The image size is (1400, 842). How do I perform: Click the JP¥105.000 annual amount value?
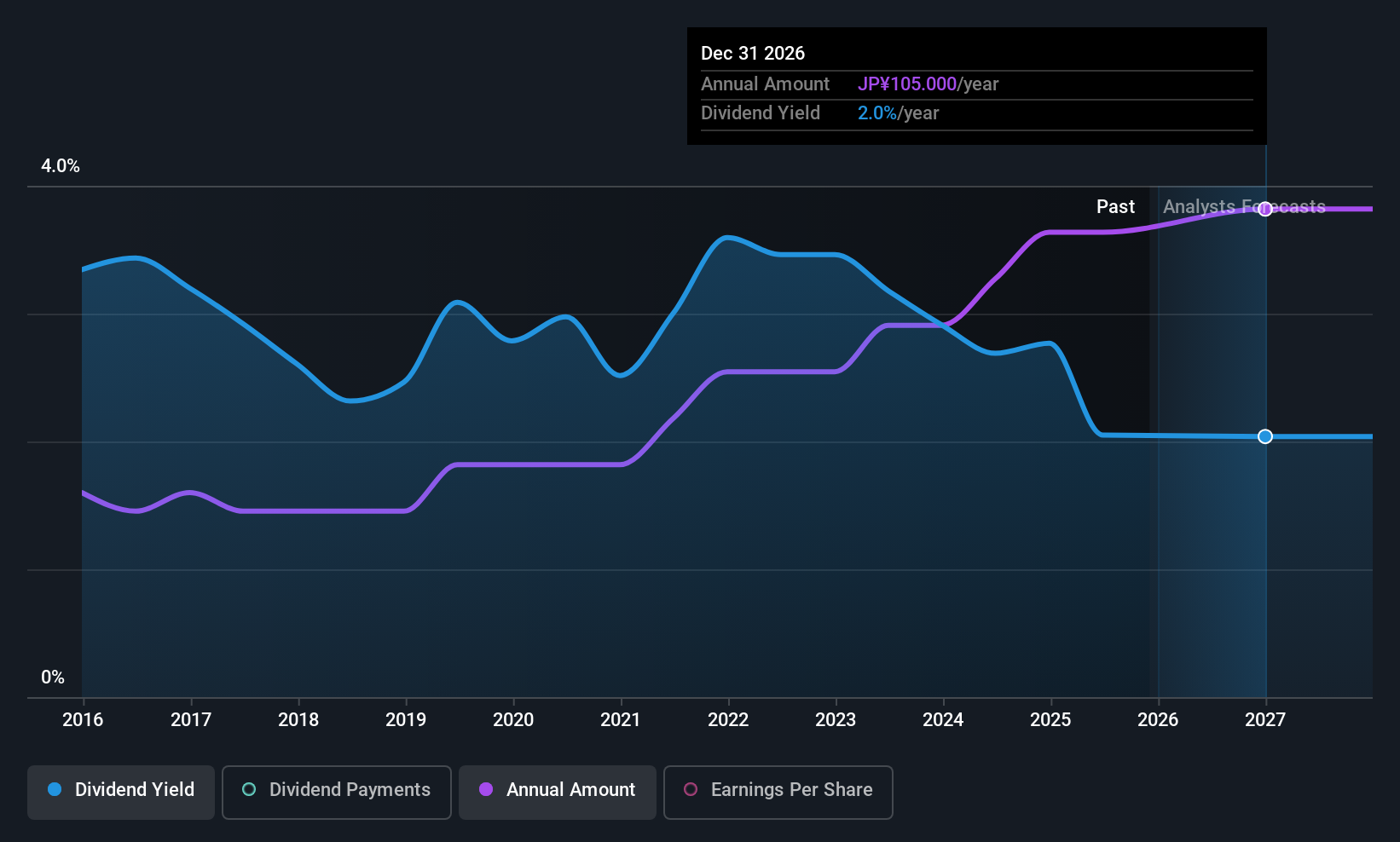[x=907, y=84]
